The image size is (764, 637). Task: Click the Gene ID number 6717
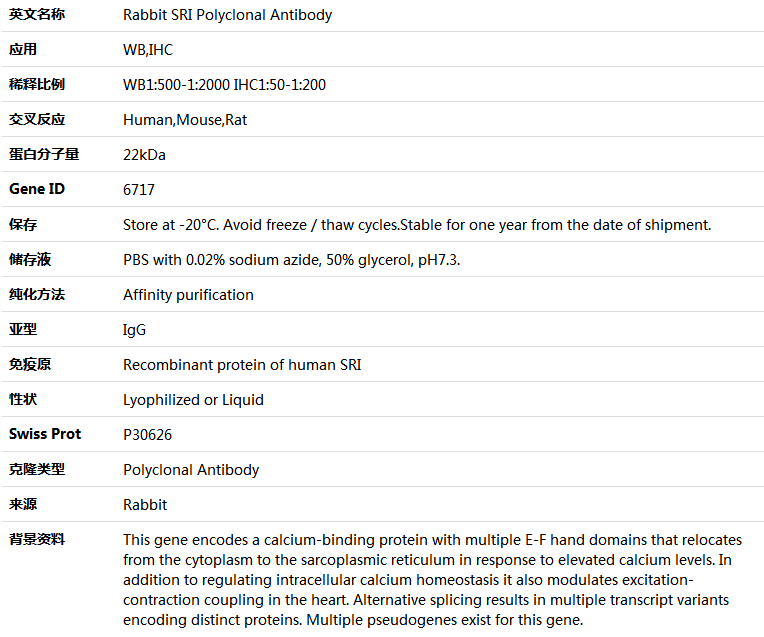[139, 190]
